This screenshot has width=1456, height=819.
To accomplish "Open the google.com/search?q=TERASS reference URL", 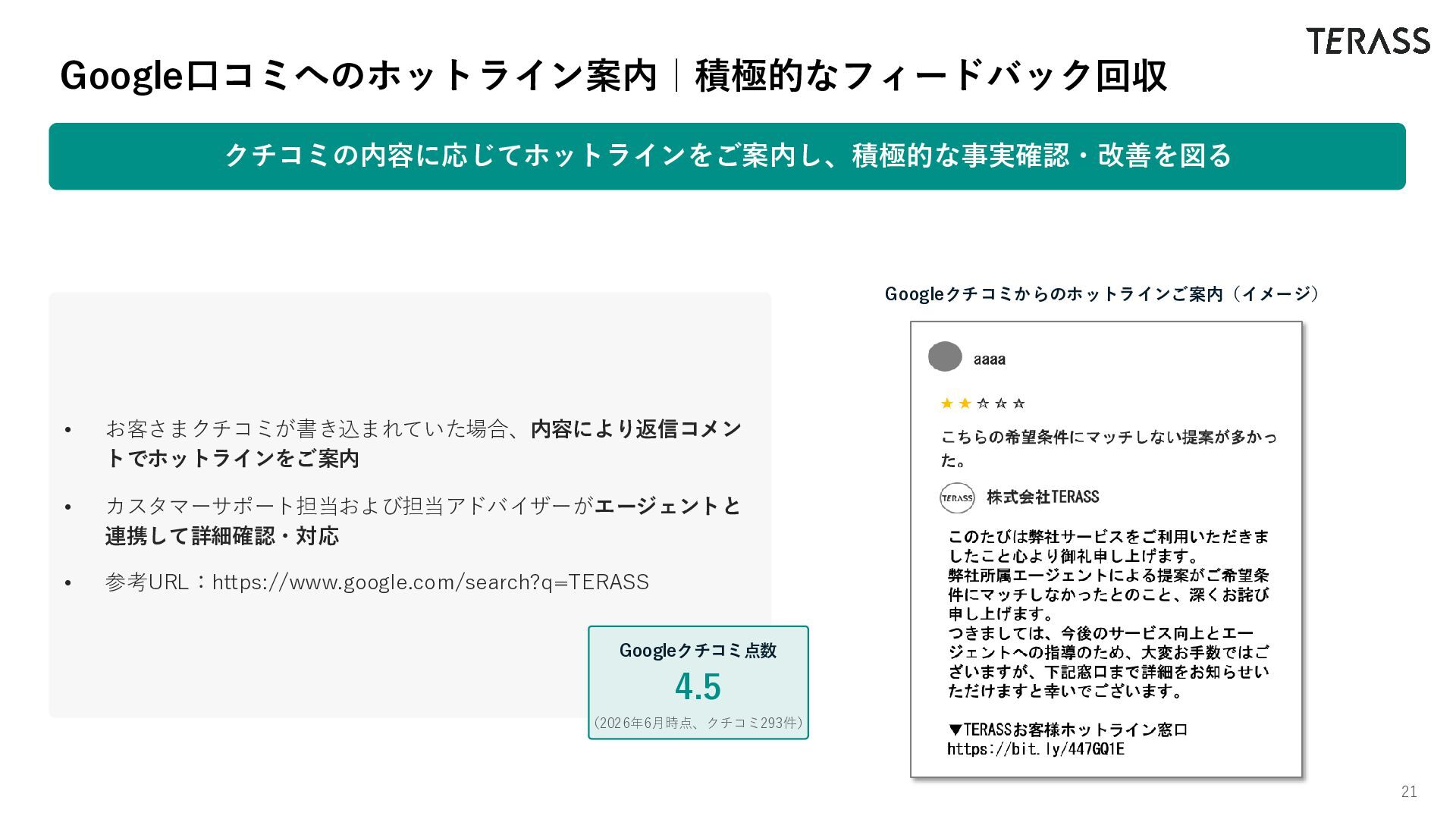I will (x=431, y=582).
